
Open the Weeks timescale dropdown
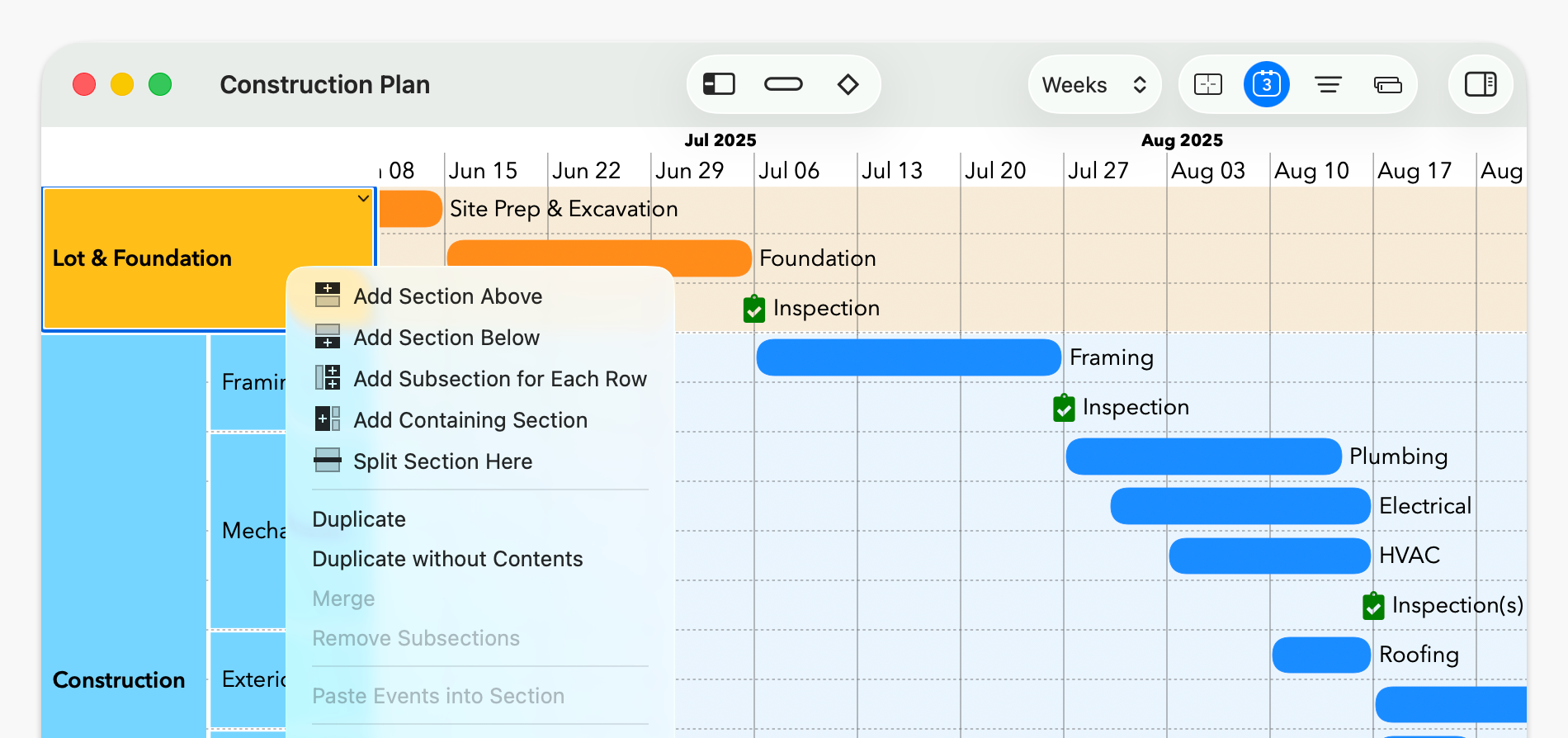(1094, 84)
